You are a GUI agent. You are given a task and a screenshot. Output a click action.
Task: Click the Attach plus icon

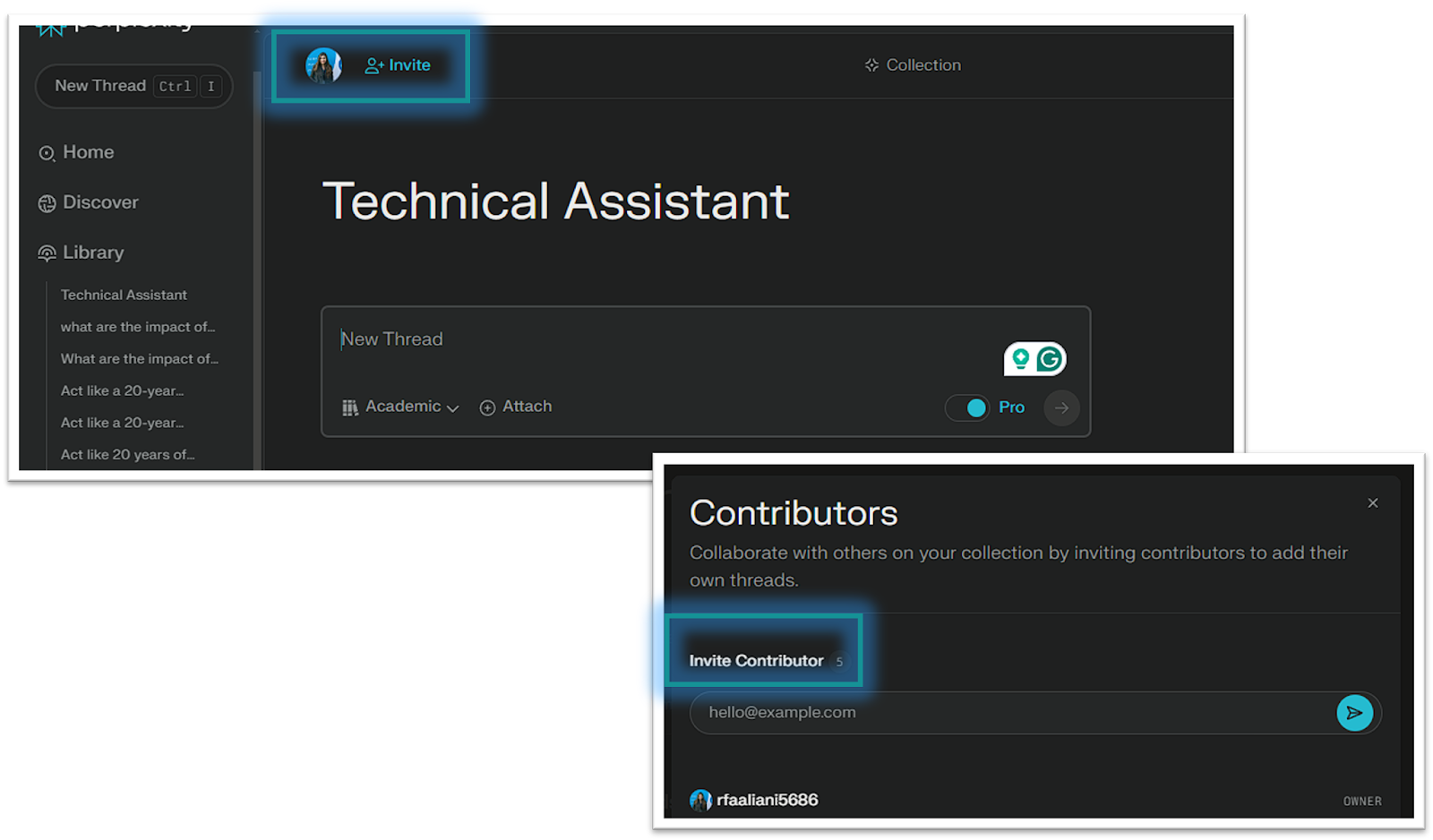[x=487, y=407]
